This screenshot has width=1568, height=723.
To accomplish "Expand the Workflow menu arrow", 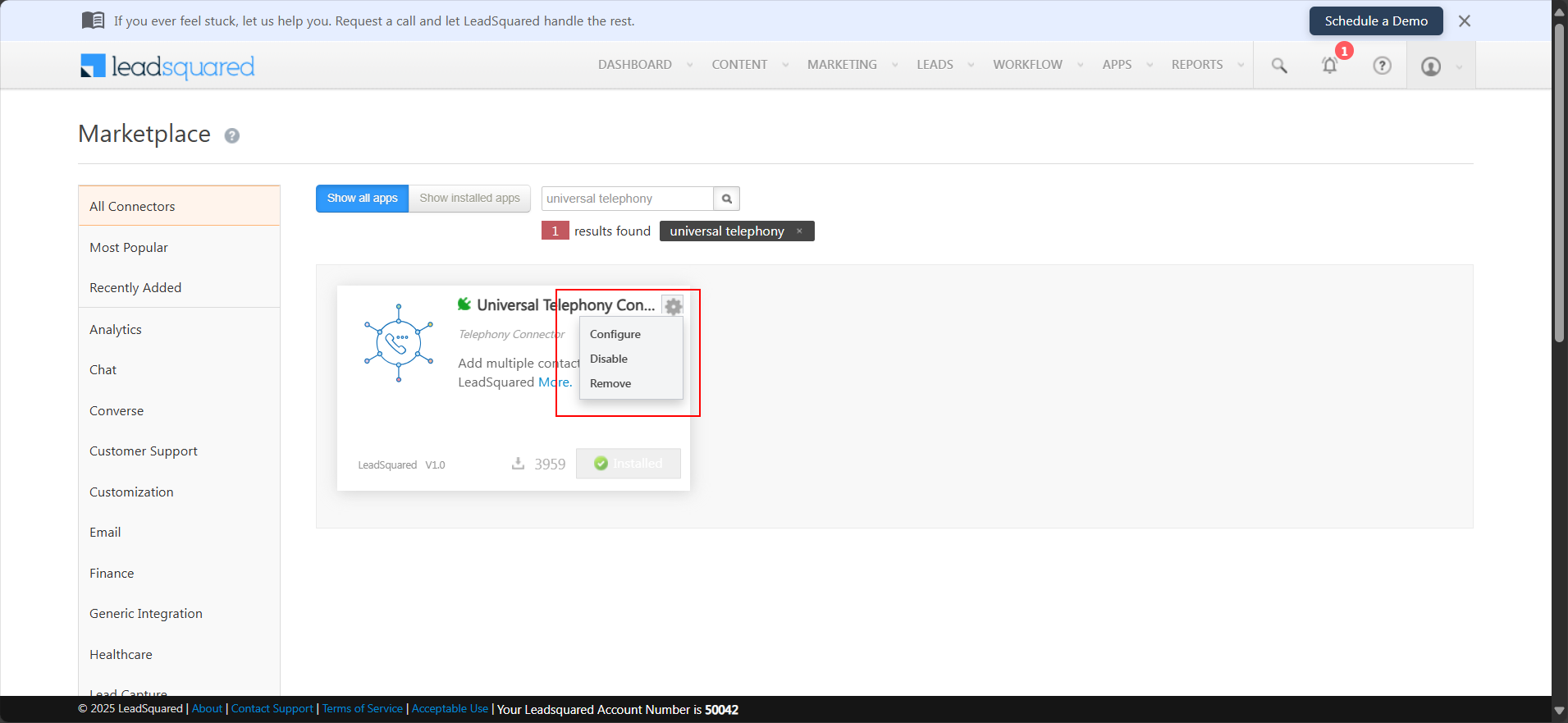I will click(x=1080, y=66).
